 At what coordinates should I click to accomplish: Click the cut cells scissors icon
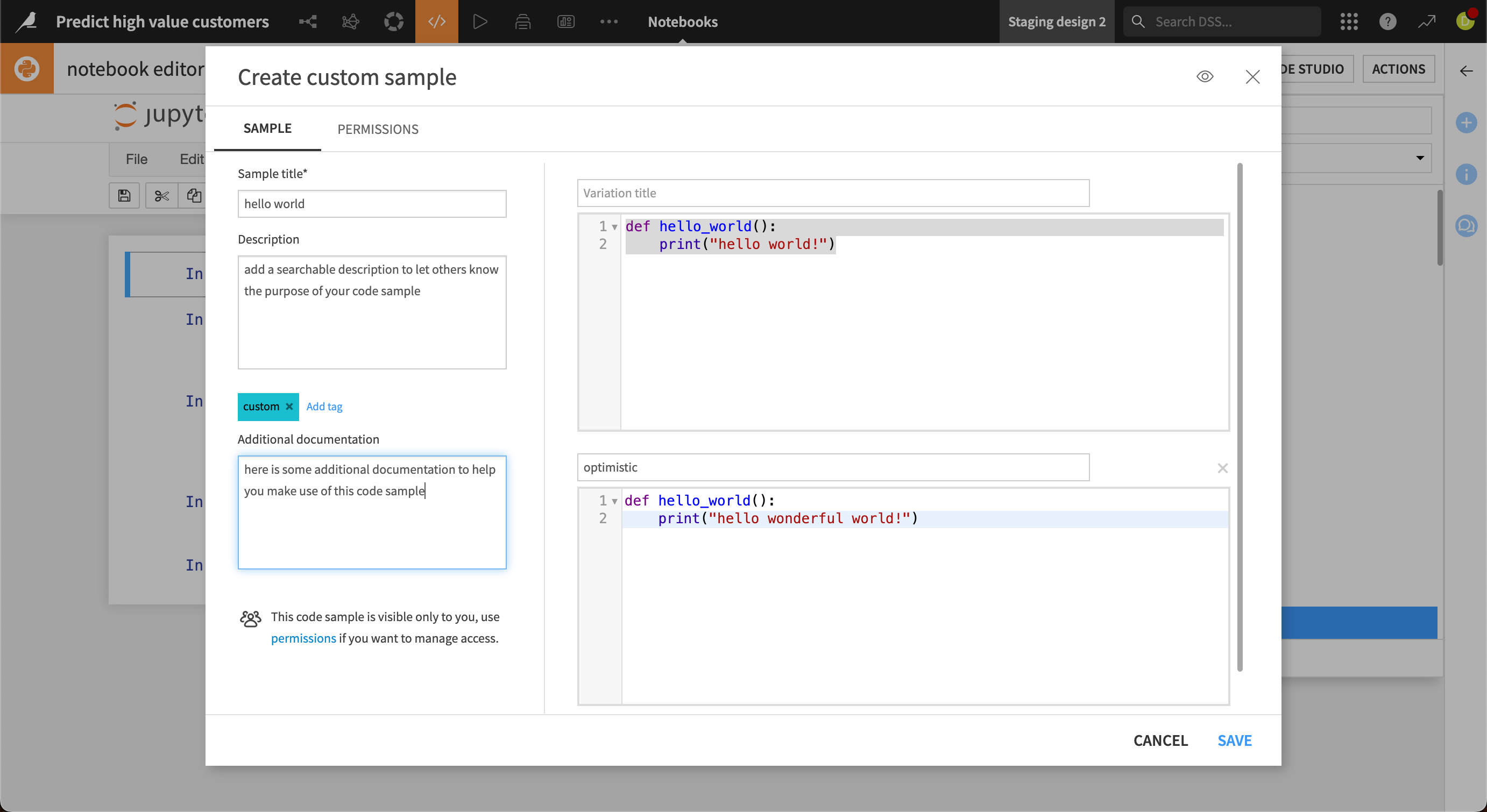point(161,196)
